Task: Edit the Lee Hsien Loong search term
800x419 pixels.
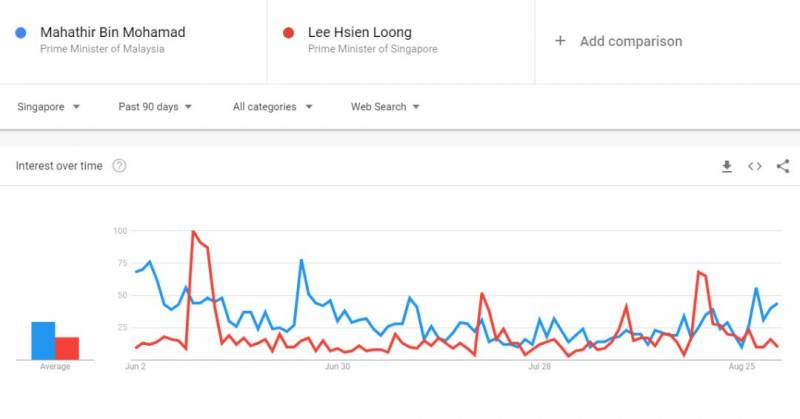Action: coord(359,33)
